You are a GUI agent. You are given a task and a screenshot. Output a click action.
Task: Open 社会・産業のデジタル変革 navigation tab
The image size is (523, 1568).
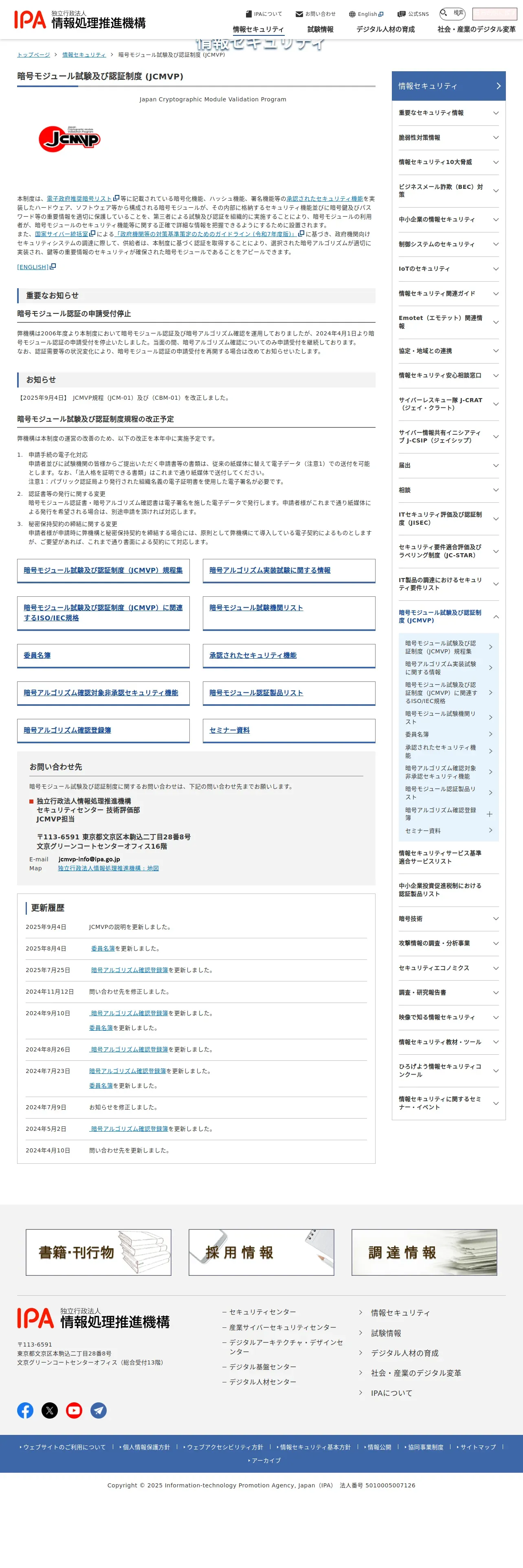click(x=476, y=29)
